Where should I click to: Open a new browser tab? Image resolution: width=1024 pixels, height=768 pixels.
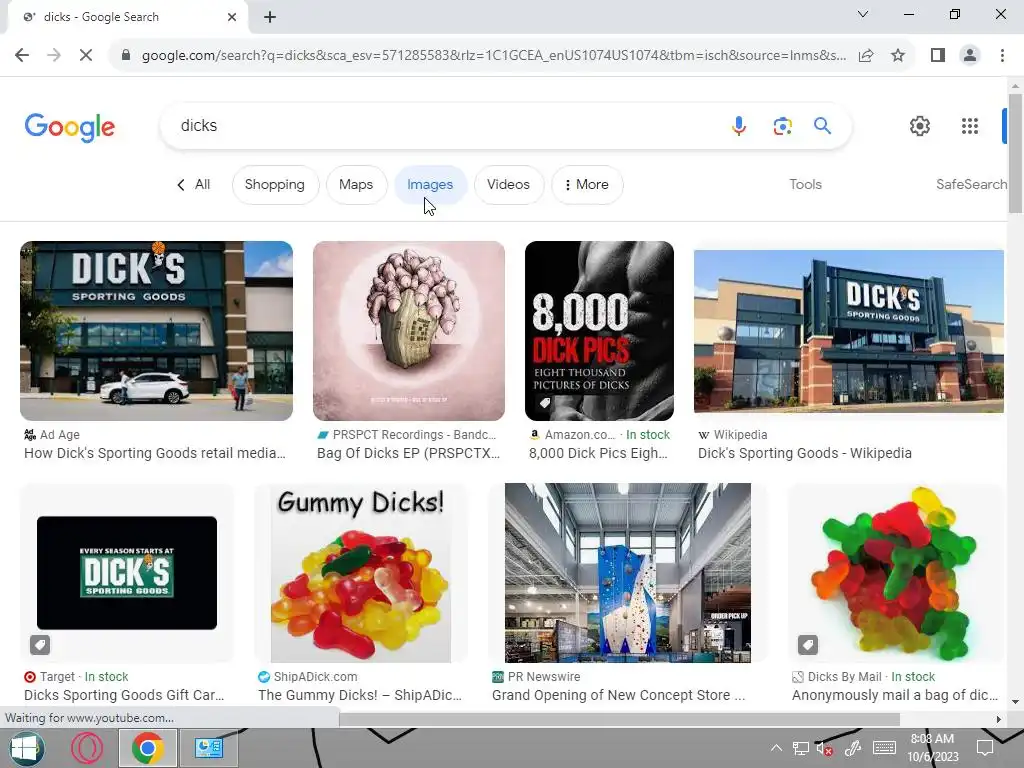(270, 17)
